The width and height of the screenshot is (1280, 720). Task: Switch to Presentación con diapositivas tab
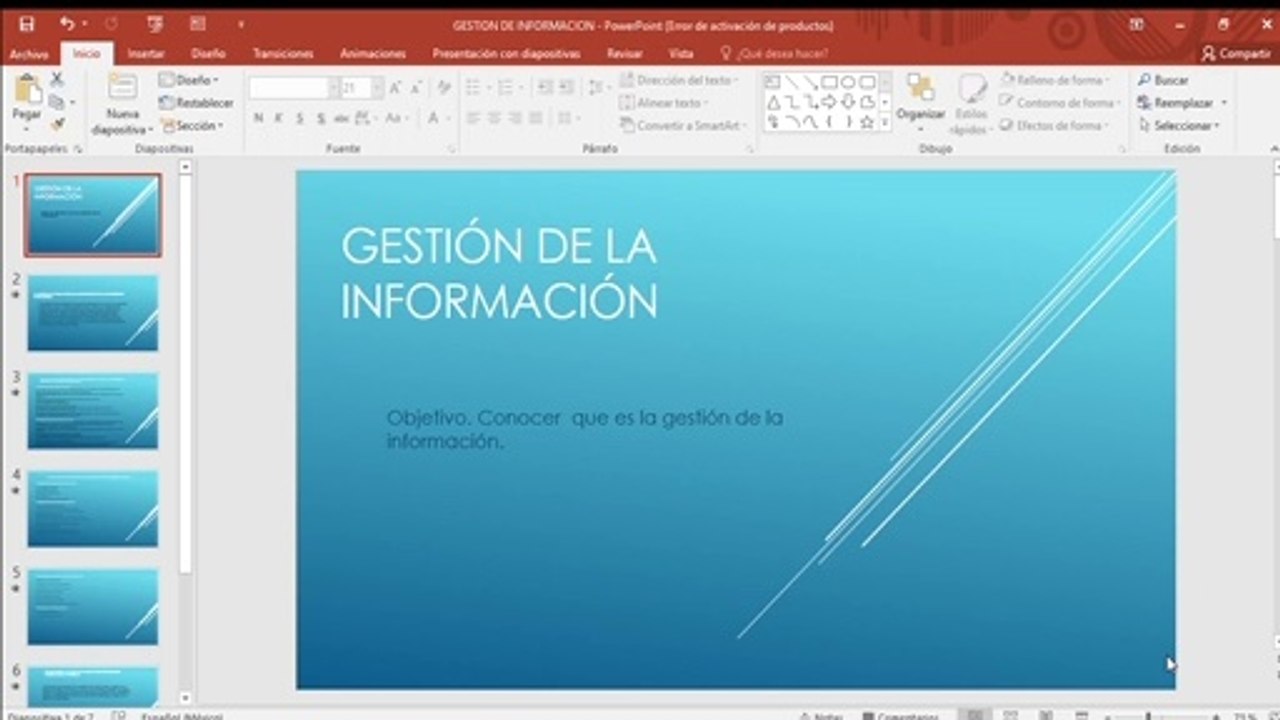tap(506, 54)
